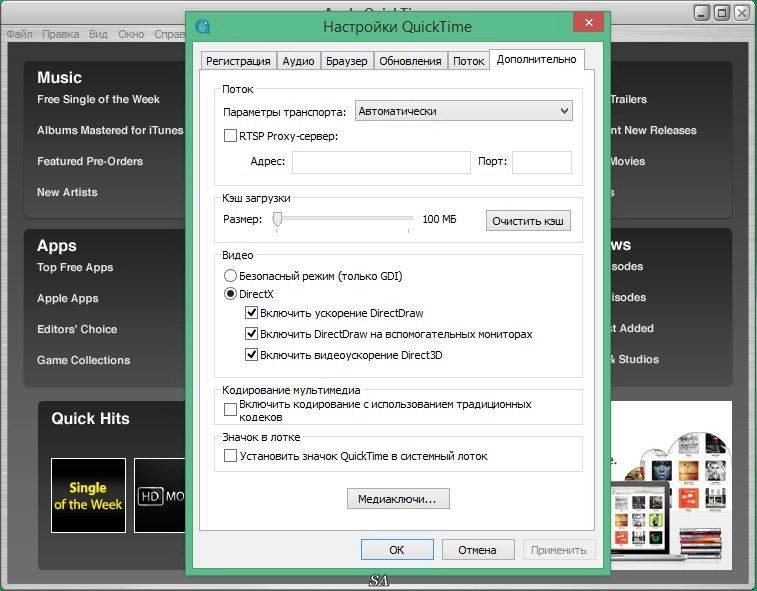Uncheck DirectDraw на вспомогательных мониторах
757x591 pixels.
251,333
